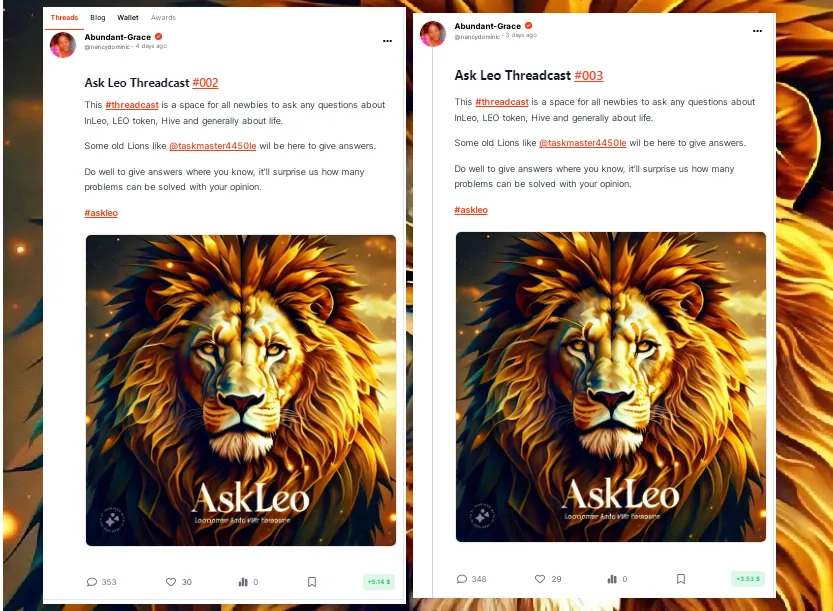Click the #002 hashtag link
Screen dimensions: 833x611
click(205, 83)
